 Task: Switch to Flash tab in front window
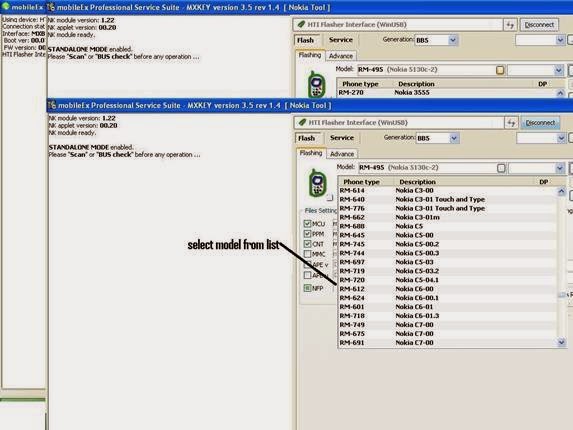[x=307, y=138]
